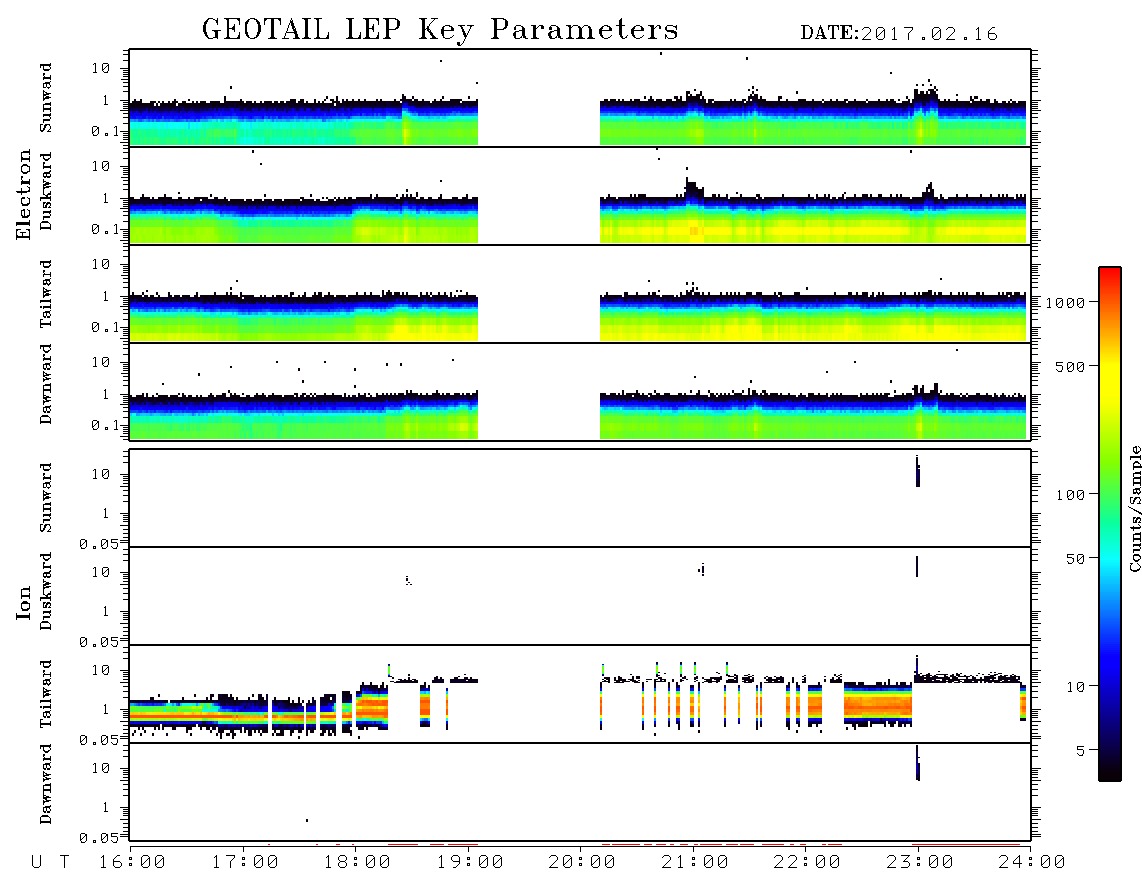Viewport: 1142px width, 880px height.
Task: Click the Ion Sunward axis label
Action: (46, 498)
